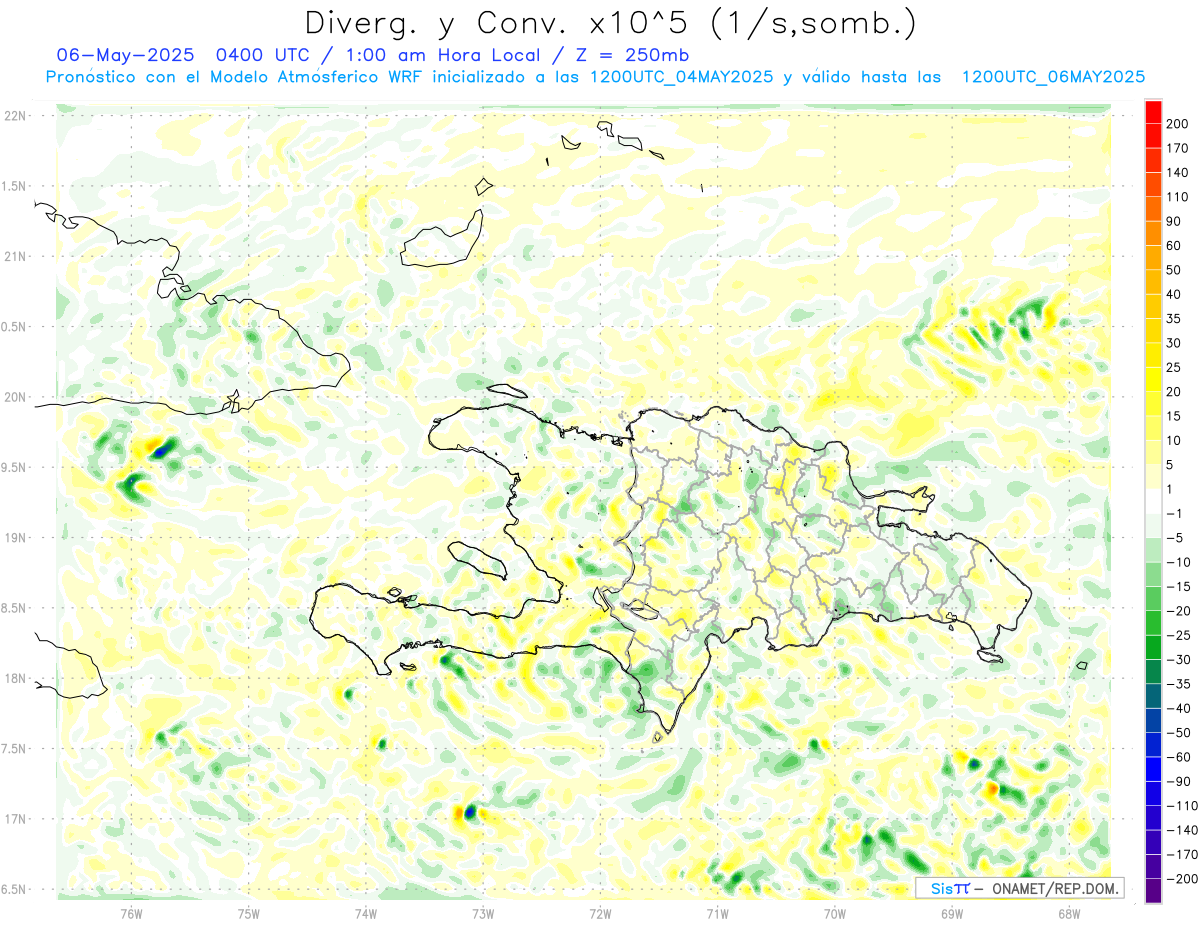Viewport: 1200px width, 927px height.
Task: Click the 'Pronóstico con el Modelo Atmosférico WRF' line
Action: tap(235, 77)
